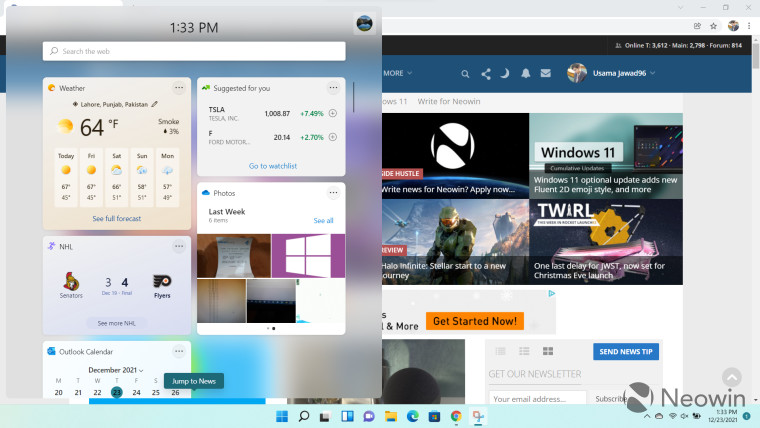760x428 pixels.
Task: Select Mon forecast column
Action: tap(167, 177)
